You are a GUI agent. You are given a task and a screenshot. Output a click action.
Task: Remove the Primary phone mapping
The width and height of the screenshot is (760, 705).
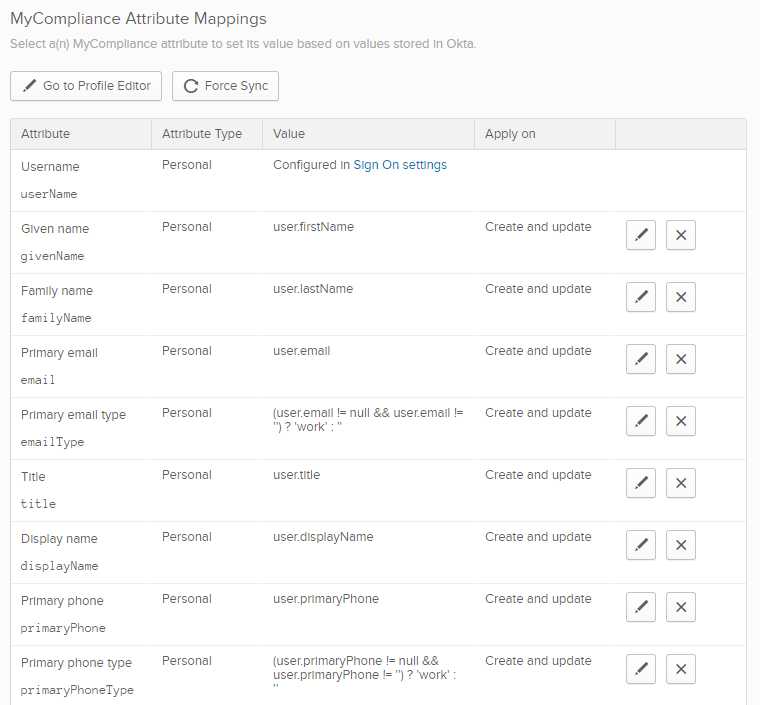681,607
